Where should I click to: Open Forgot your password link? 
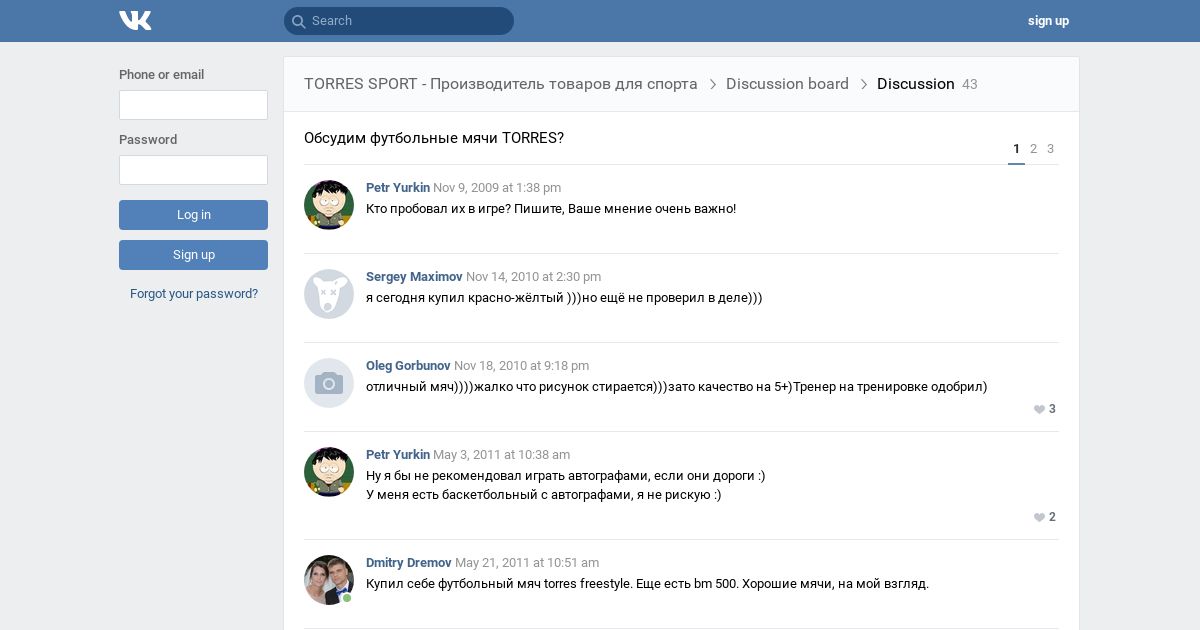194,294
